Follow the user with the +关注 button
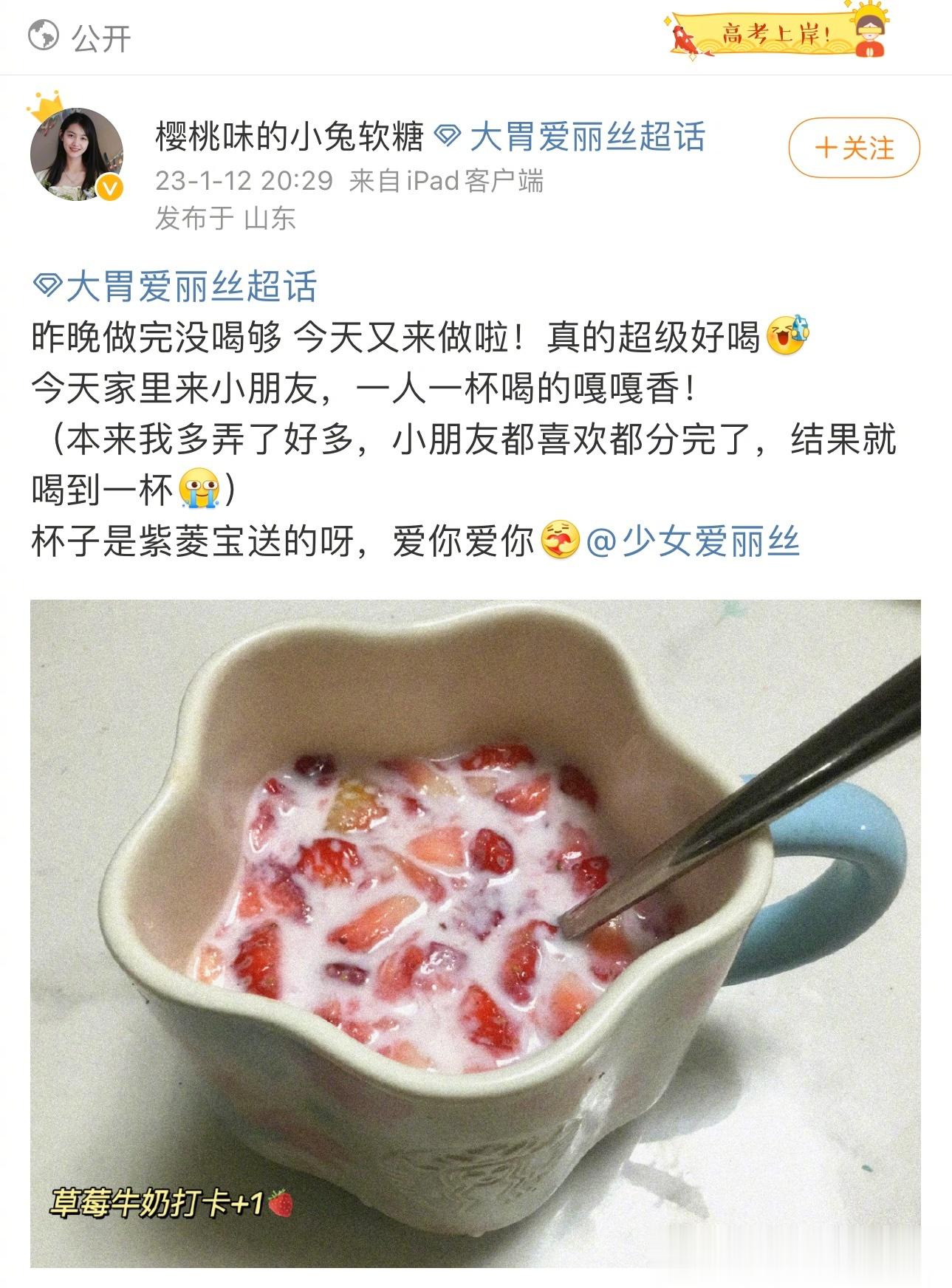The height and width of the screenshot is (1288, 952). 854,148
